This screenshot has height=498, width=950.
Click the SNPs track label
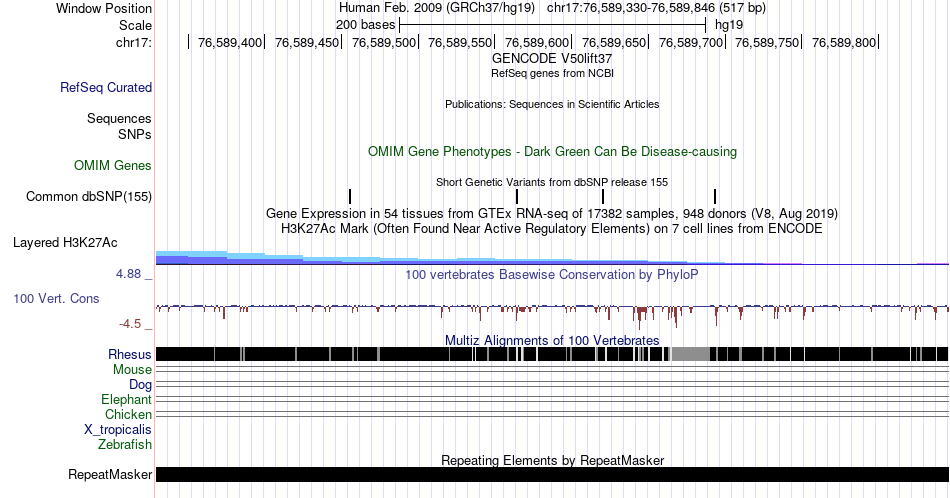[x=135, y=134]
